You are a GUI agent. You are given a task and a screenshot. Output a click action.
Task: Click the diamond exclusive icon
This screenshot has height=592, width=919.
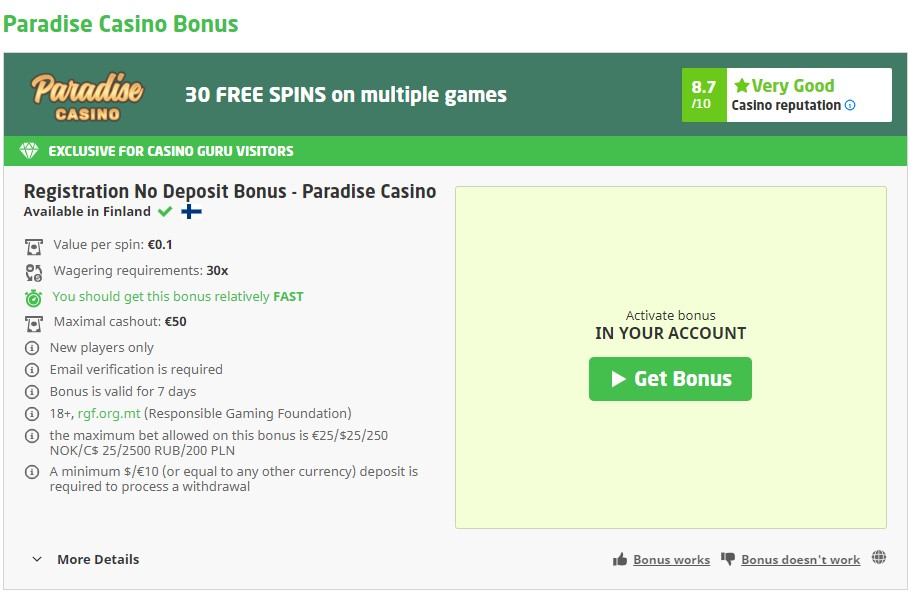(x=29, y=151)
